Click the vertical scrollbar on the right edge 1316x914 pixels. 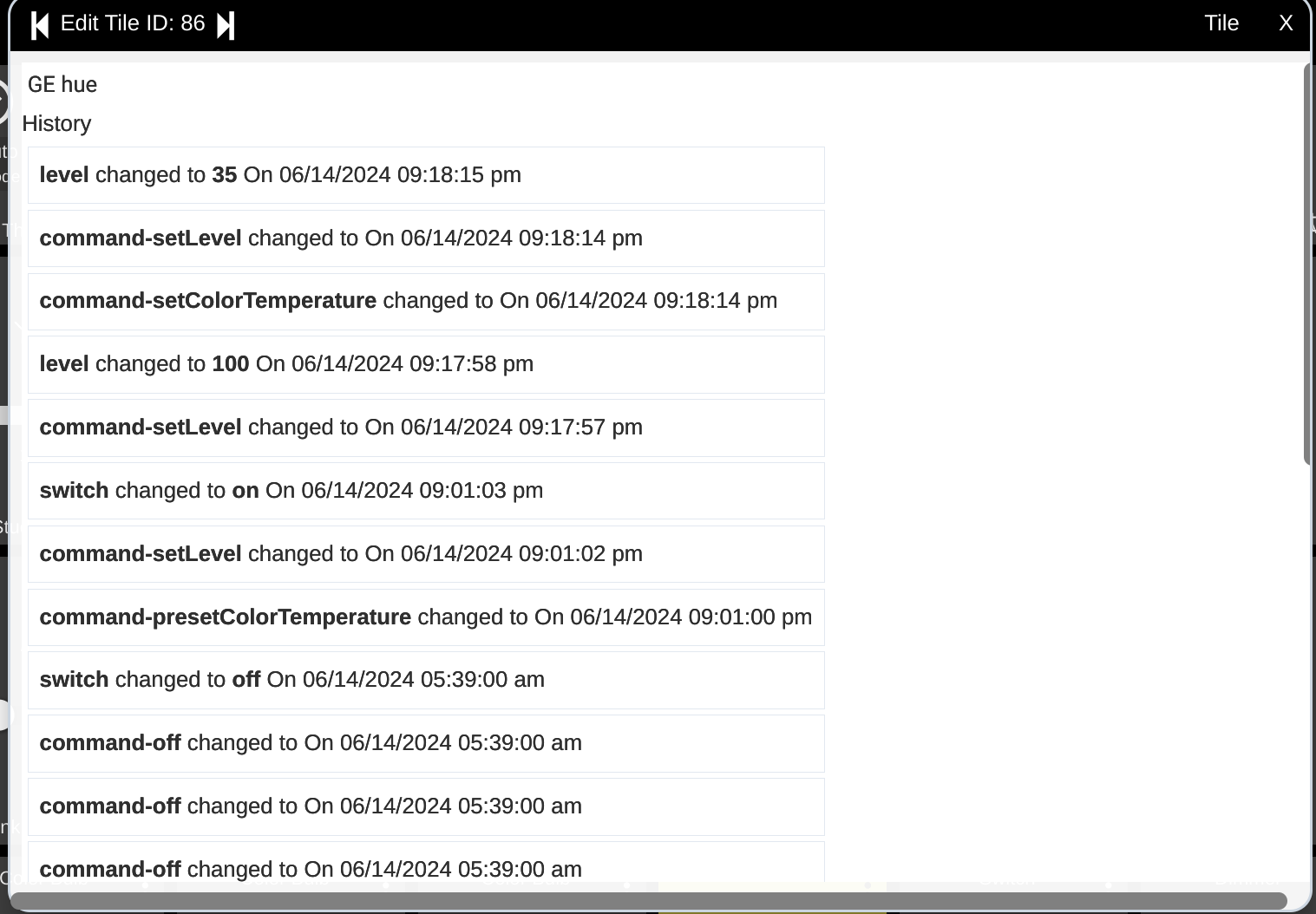1306,260
